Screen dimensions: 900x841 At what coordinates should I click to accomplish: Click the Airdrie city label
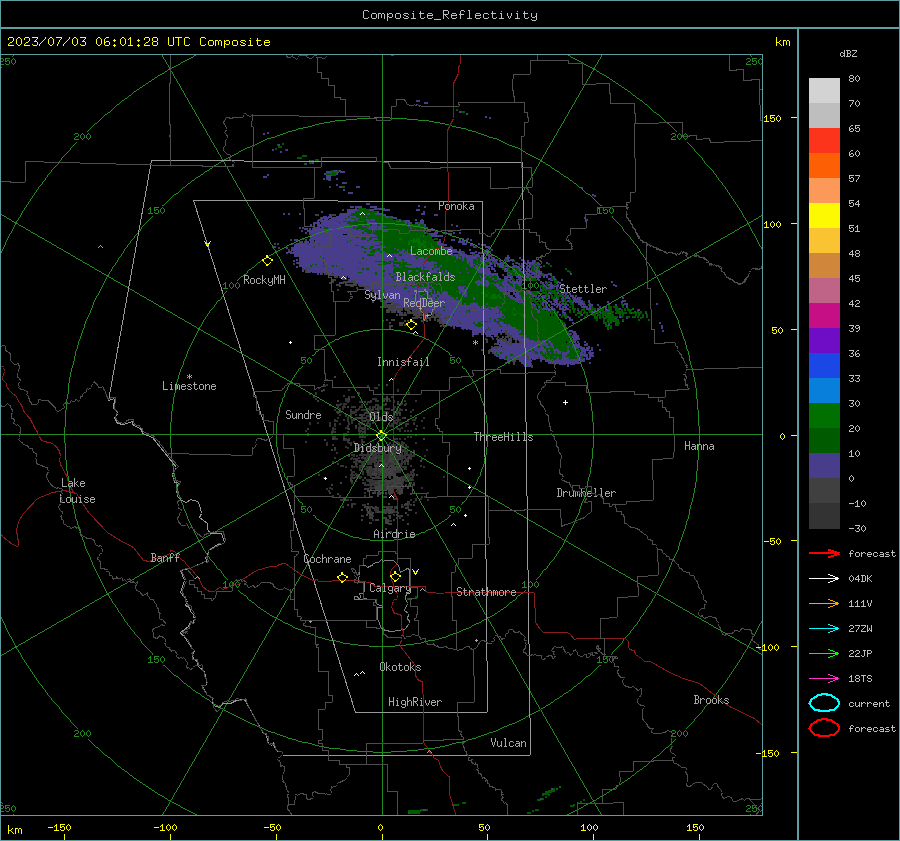(394, 534)
